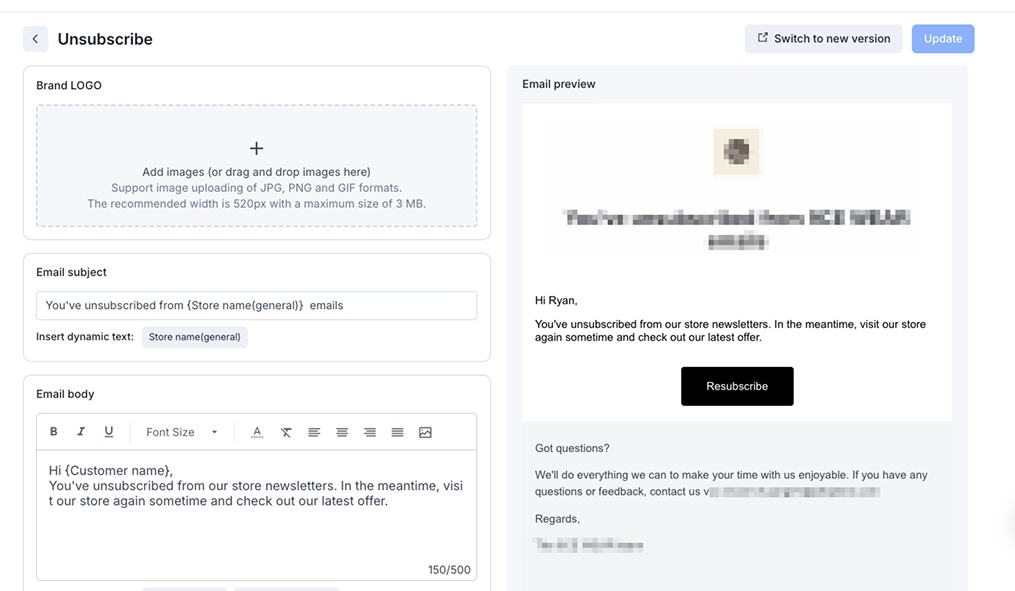Click the plus icon to add brand logo
This screenshot has height=591, width=1015.
click(x=257, y=148)
